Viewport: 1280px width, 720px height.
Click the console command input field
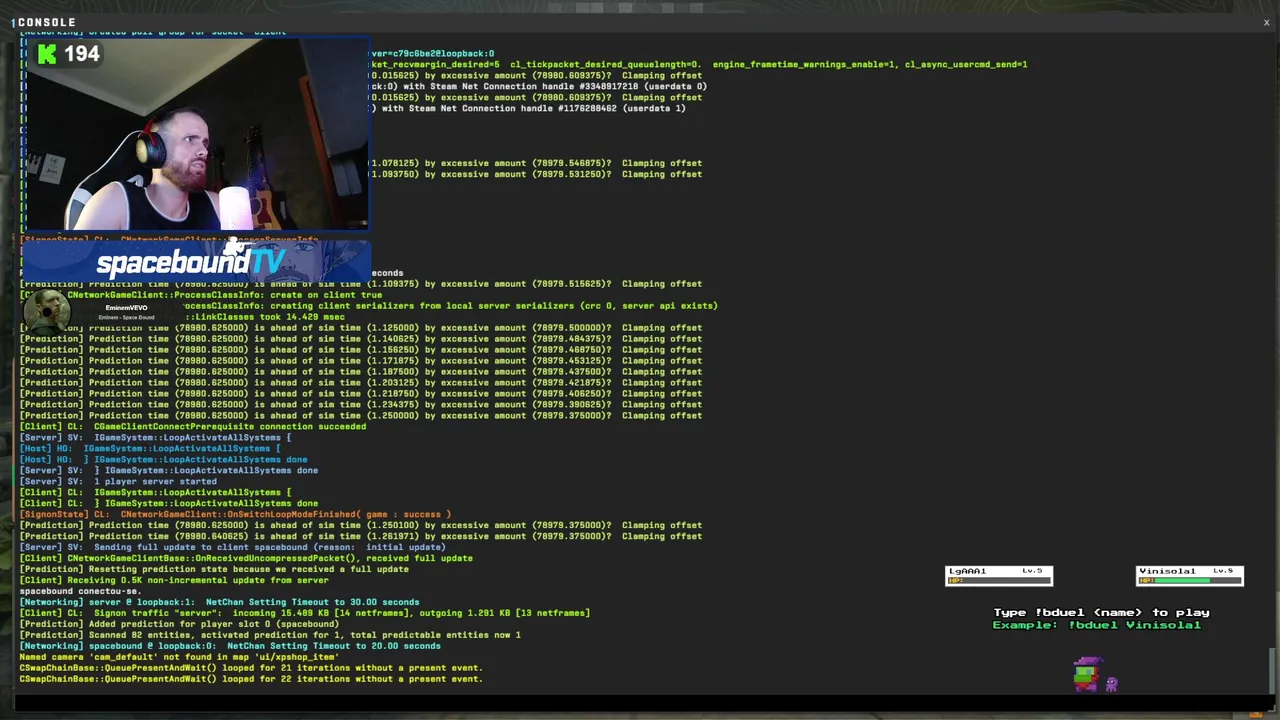[640, 702]
